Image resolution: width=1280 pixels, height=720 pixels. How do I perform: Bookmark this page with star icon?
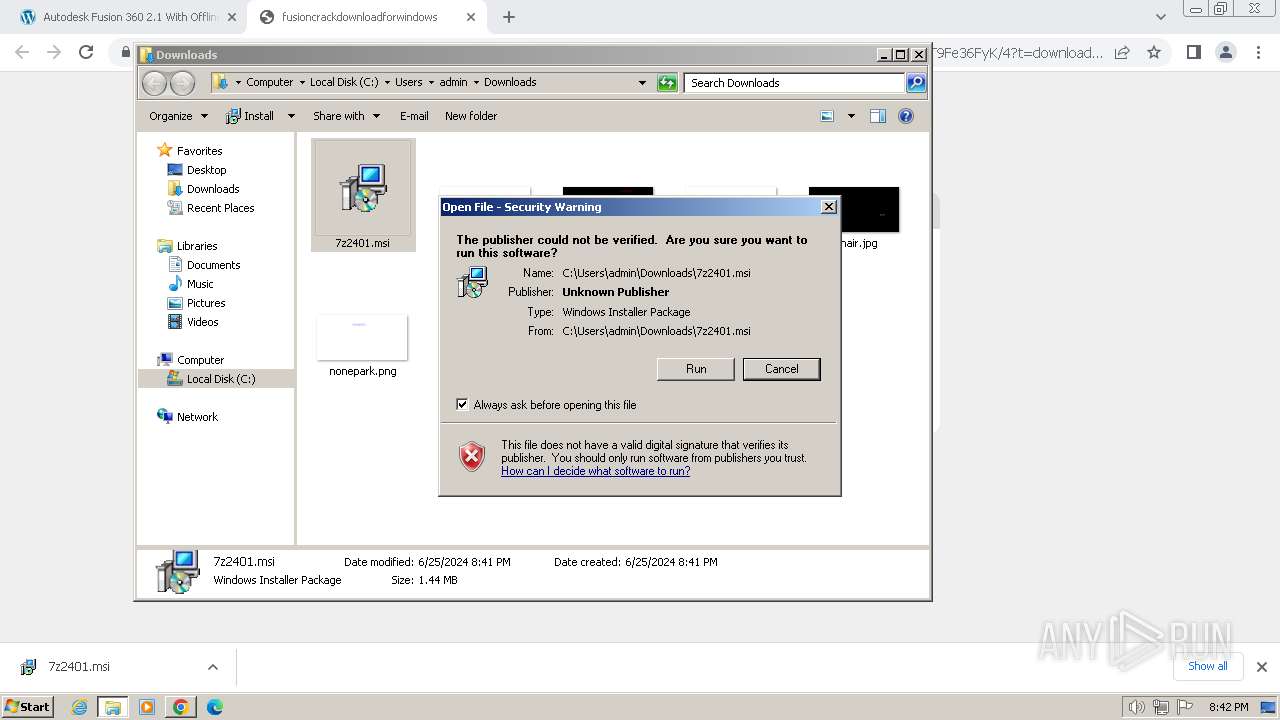1154,52
